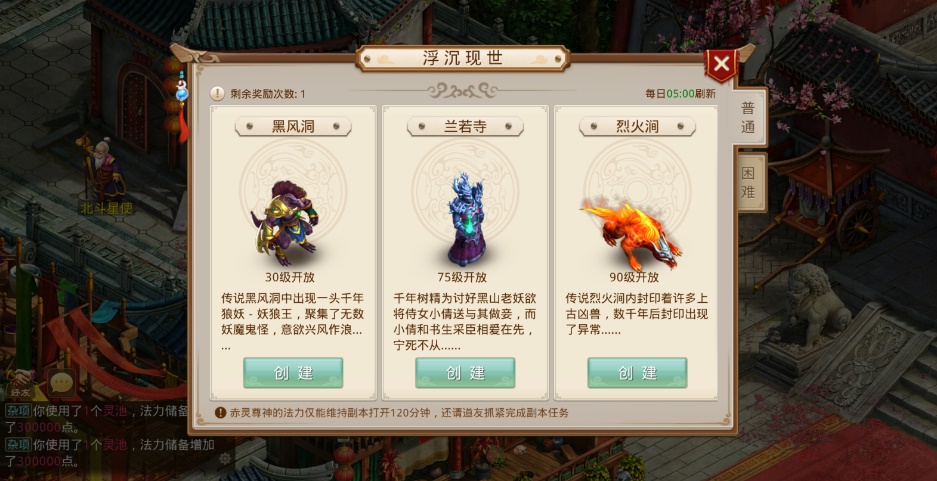This screenshot has height=481, width=937.
Task: Open the chat bubble icon
Action: [62, 383]
